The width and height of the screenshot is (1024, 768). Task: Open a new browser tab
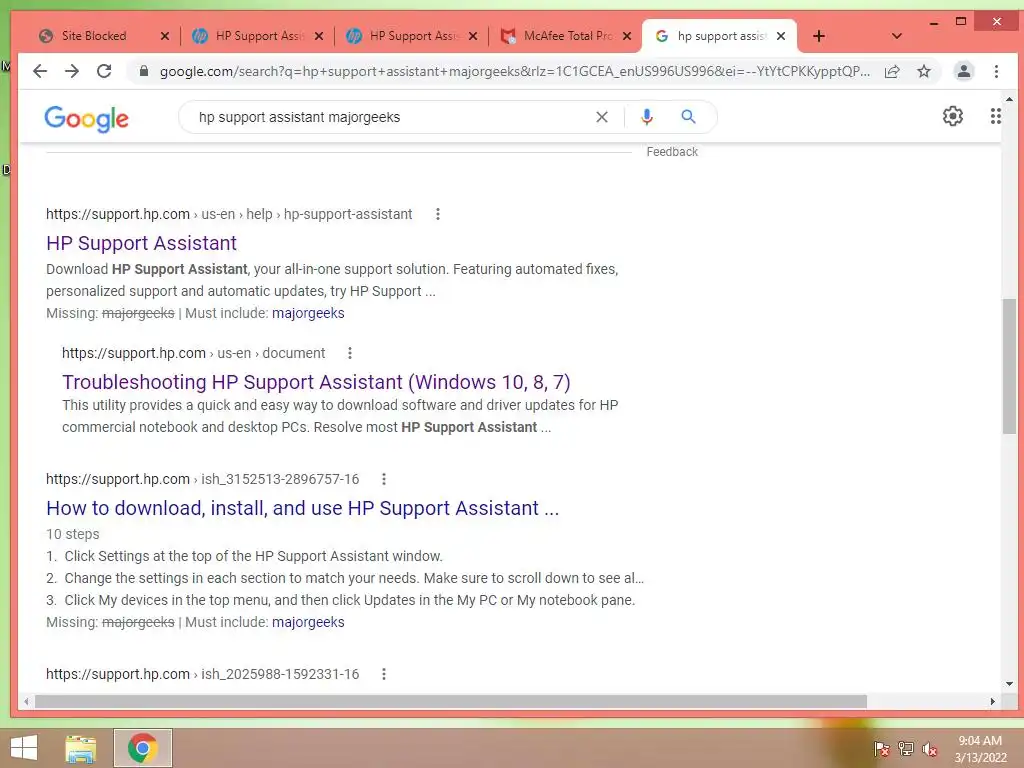click(x=819, y=36)
